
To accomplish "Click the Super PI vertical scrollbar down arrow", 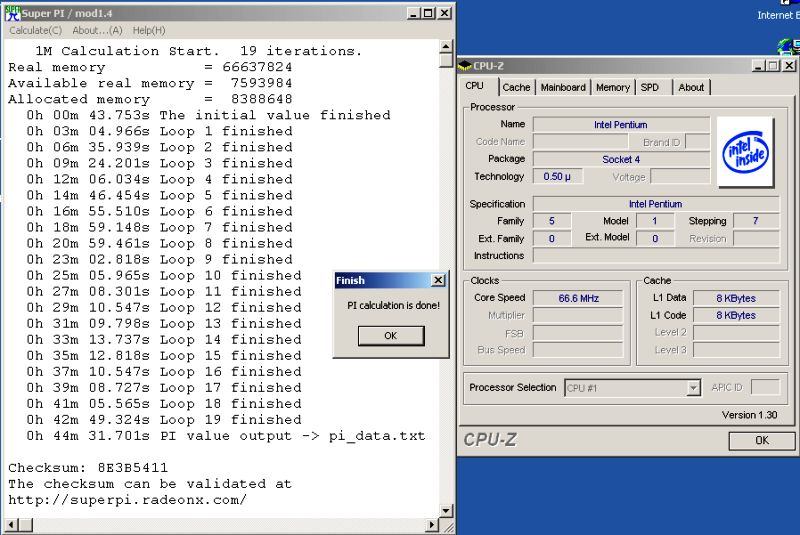I will click(446, 510).
